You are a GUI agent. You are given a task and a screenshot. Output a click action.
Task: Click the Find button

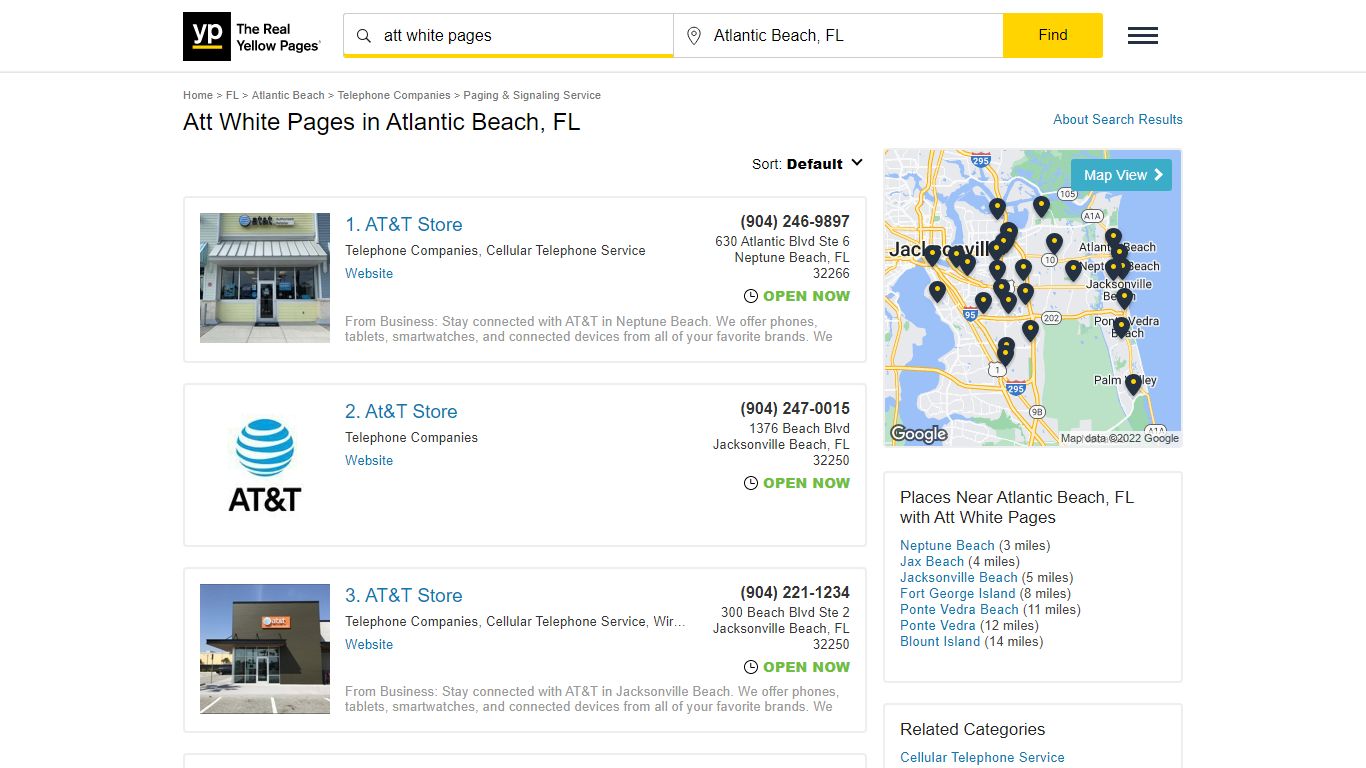(1053, 35)
